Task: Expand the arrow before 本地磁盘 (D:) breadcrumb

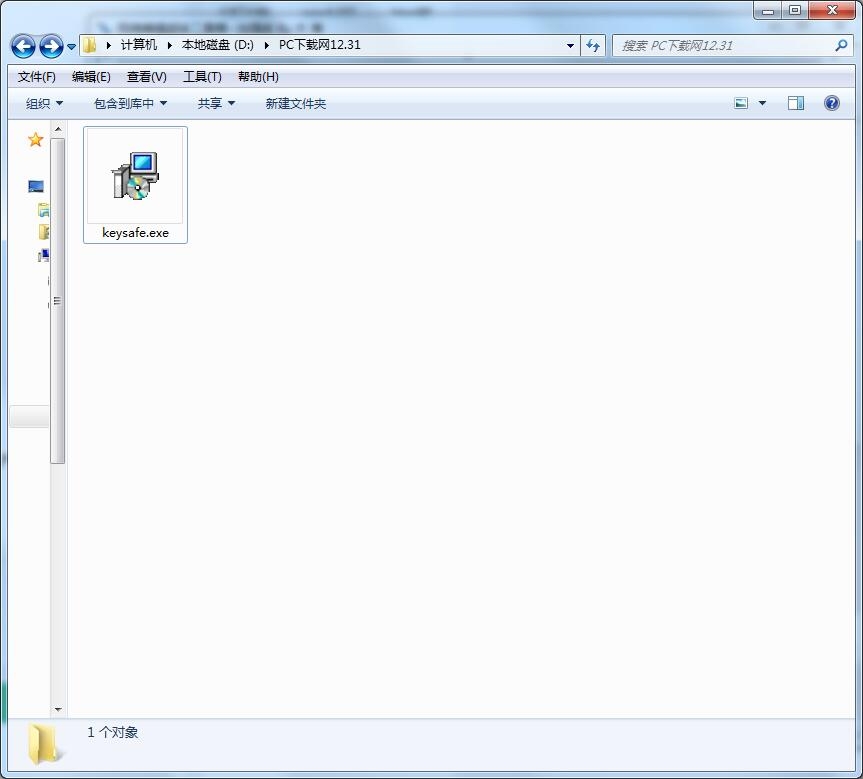Action: pos(170,45)
